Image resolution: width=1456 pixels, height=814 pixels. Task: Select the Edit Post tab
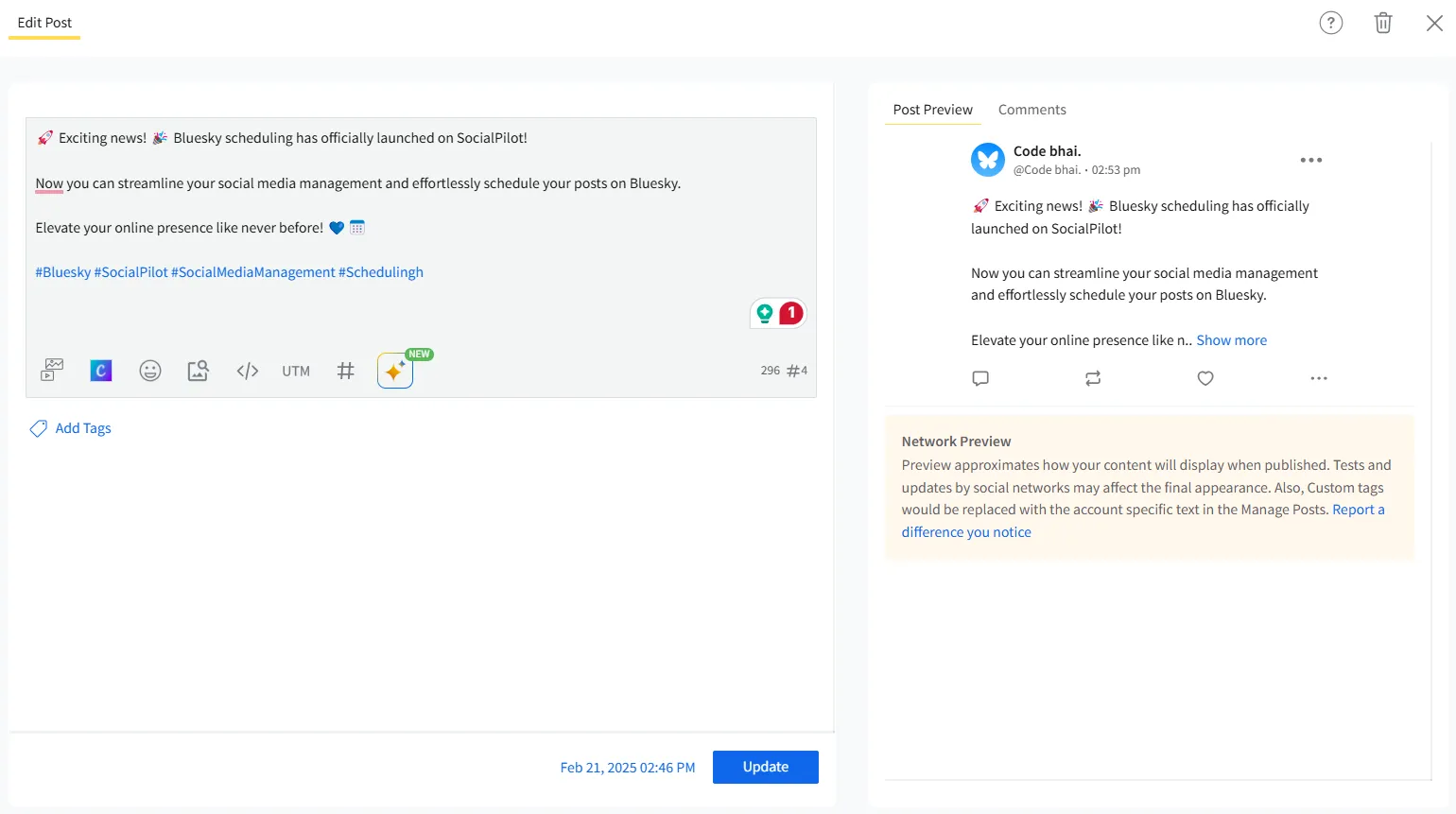pos(43,22)
